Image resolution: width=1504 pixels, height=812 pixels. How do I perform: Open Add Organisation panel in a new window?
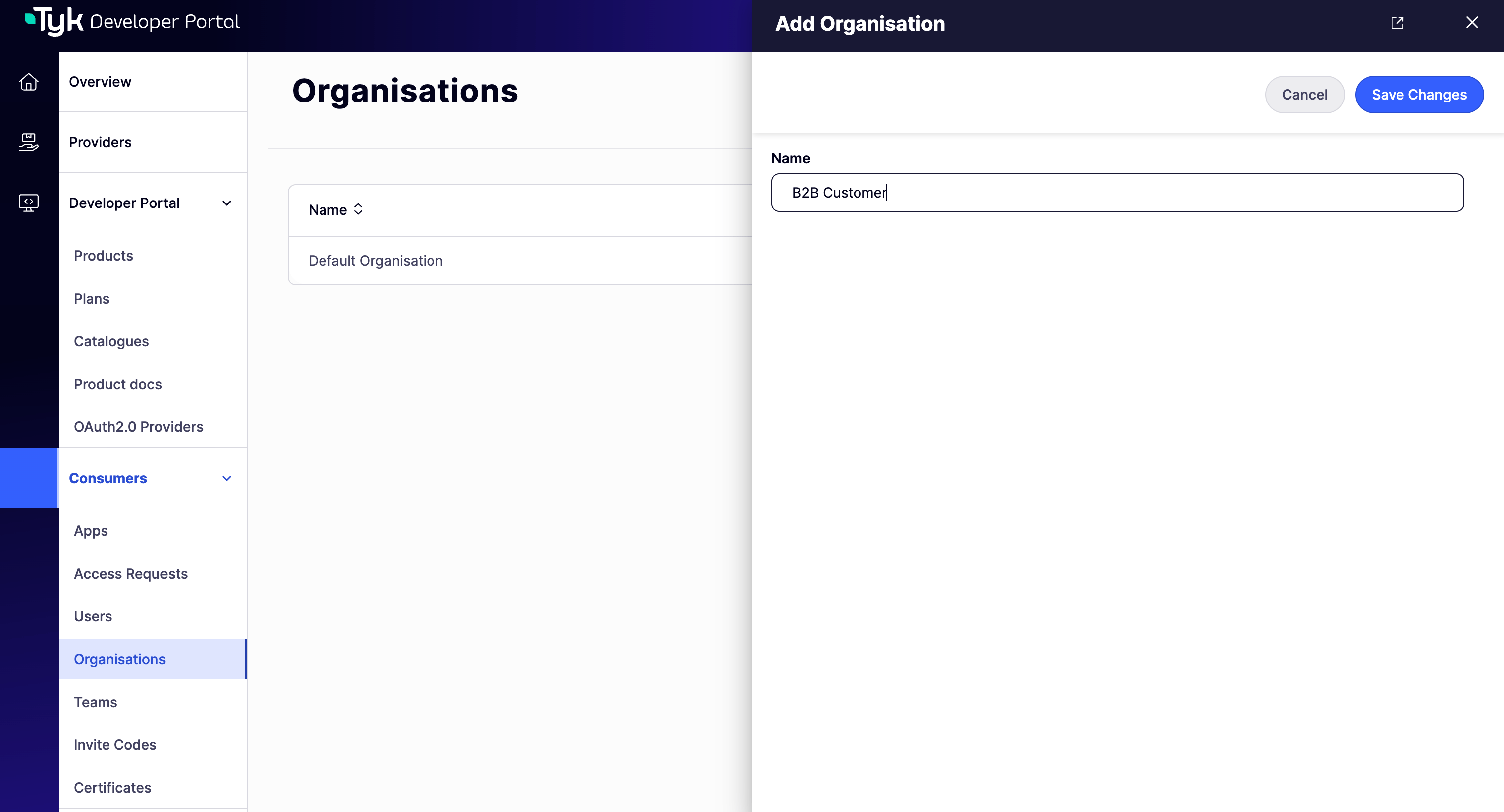coord(1397,23)
